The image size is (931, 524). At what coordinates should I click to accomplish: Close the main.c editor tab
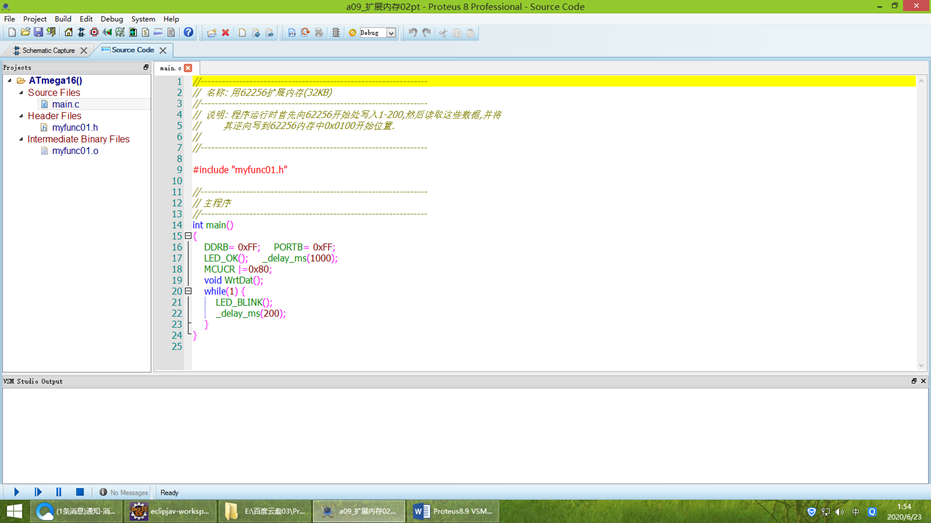pyautogui.click(x=188, y=68)
